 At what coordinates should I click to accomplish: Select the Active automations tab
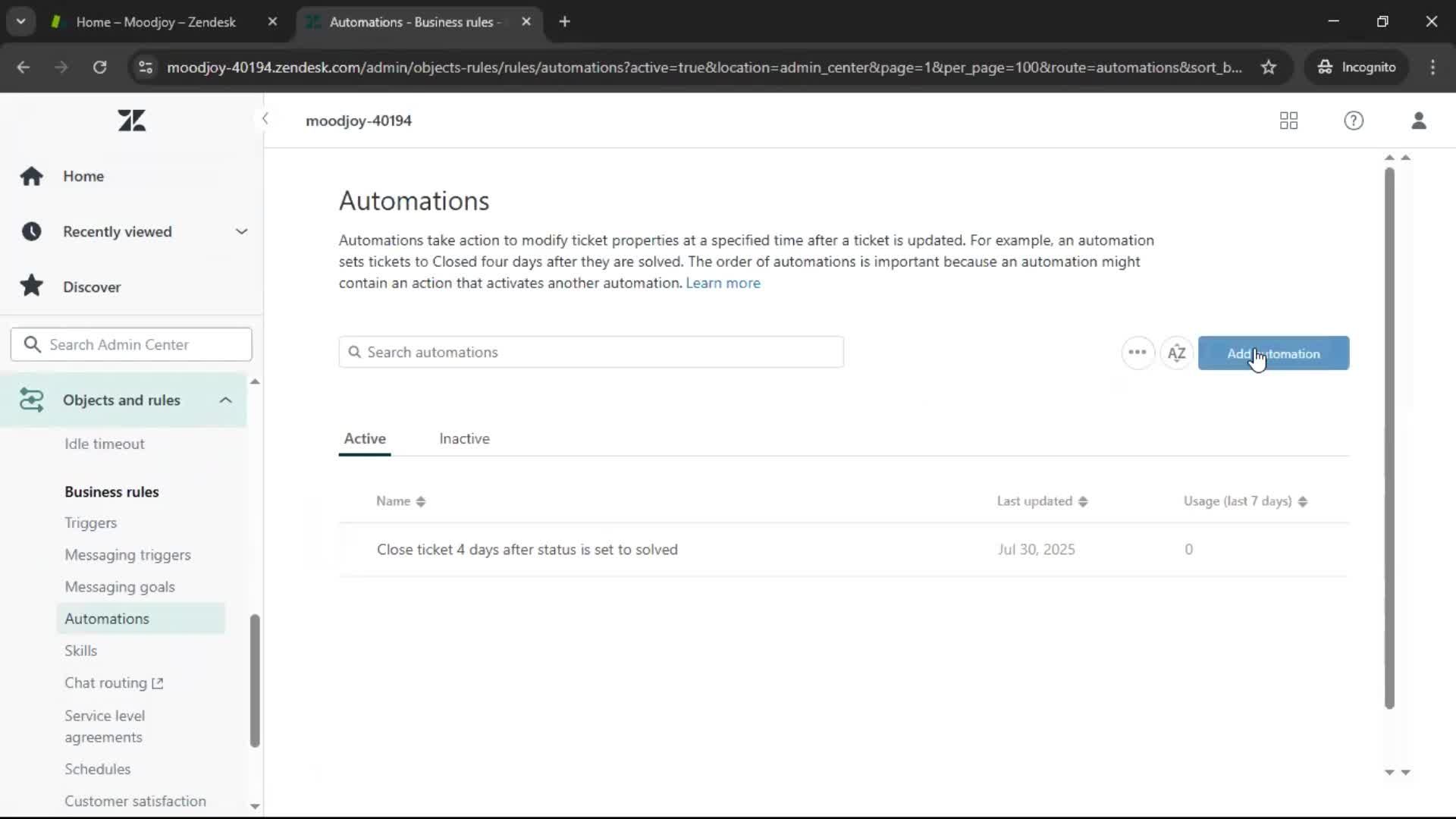tap(365, 438)
